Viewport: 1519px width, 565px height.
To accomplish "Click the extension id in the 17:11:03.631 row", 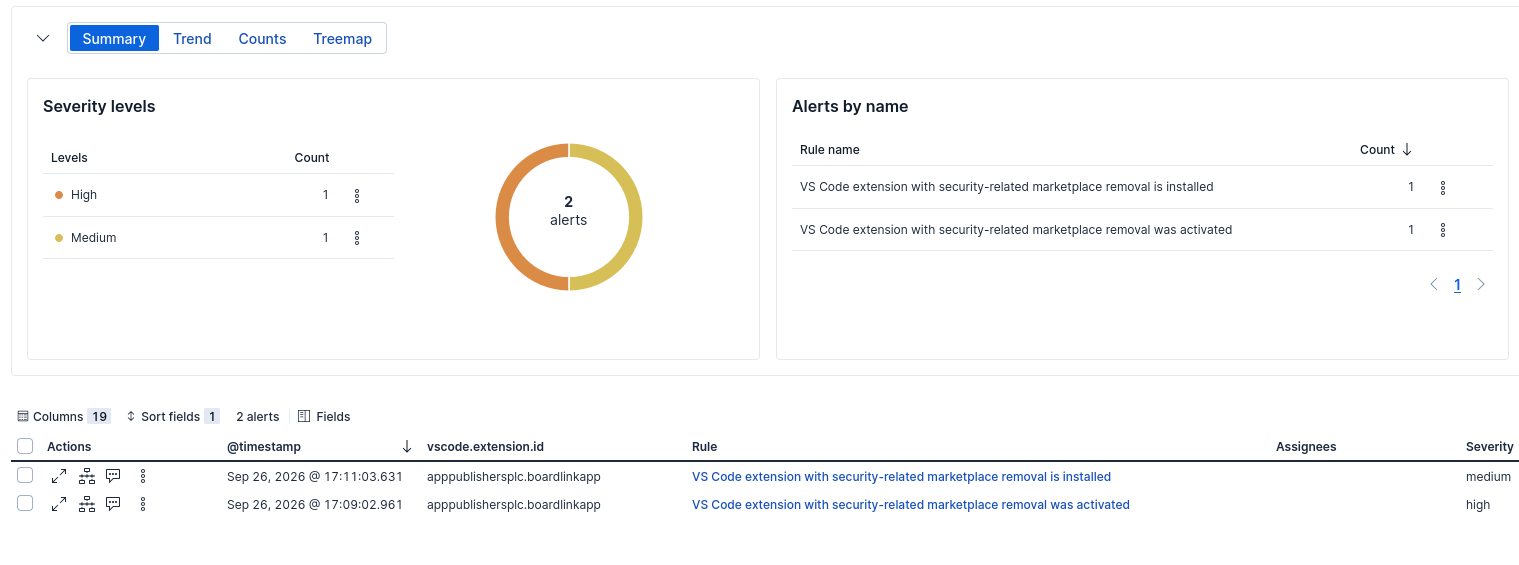I will [x=514, y=477].
